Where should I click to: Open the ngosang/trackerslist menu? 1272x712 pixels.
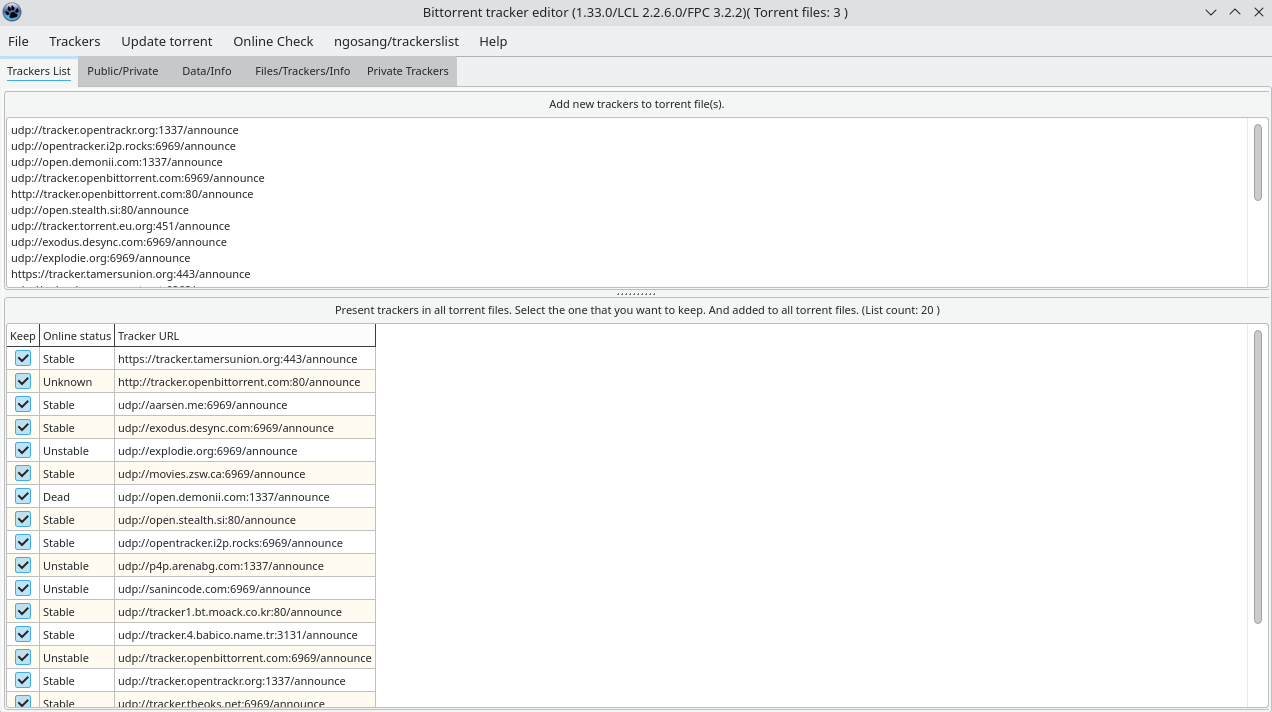[396, 41]
